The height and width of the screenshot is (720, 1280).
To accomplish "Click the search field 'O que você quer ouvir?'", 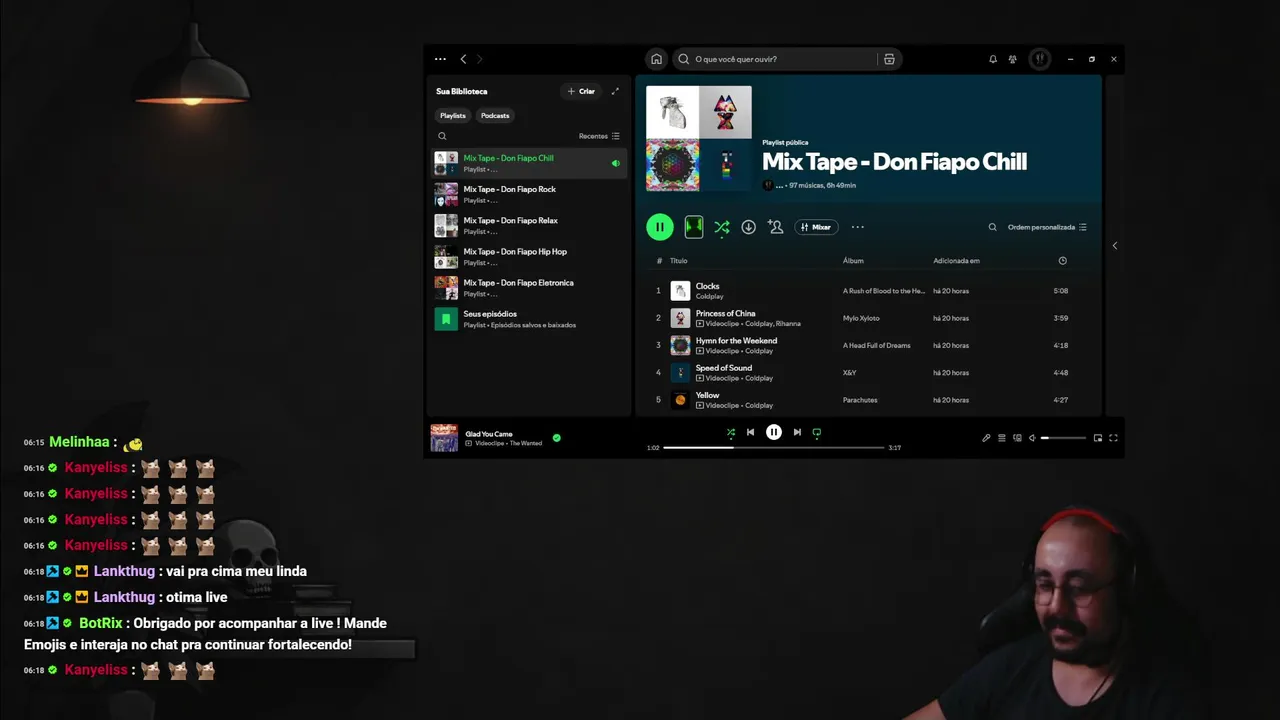I will coord(775,59).
